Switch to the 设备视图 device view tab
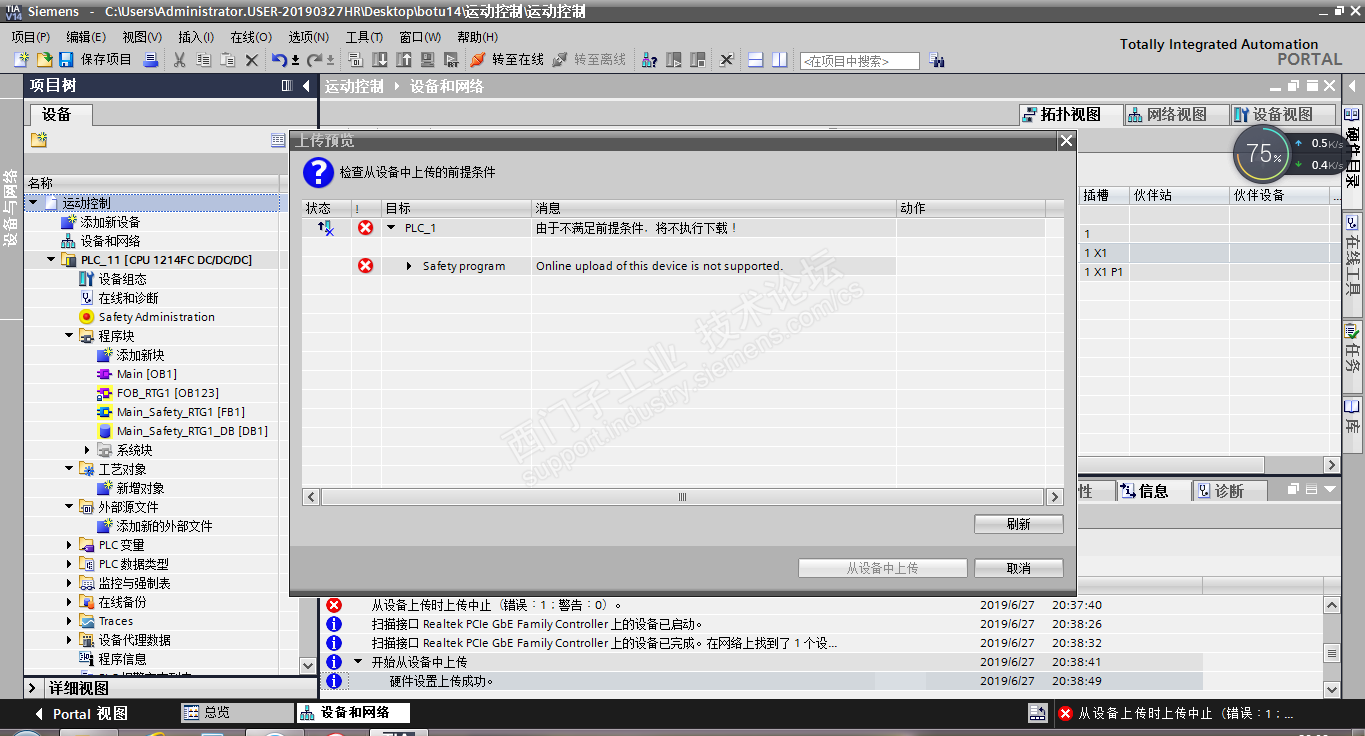Viewport: 1365px width, 736px height. 1283,115
